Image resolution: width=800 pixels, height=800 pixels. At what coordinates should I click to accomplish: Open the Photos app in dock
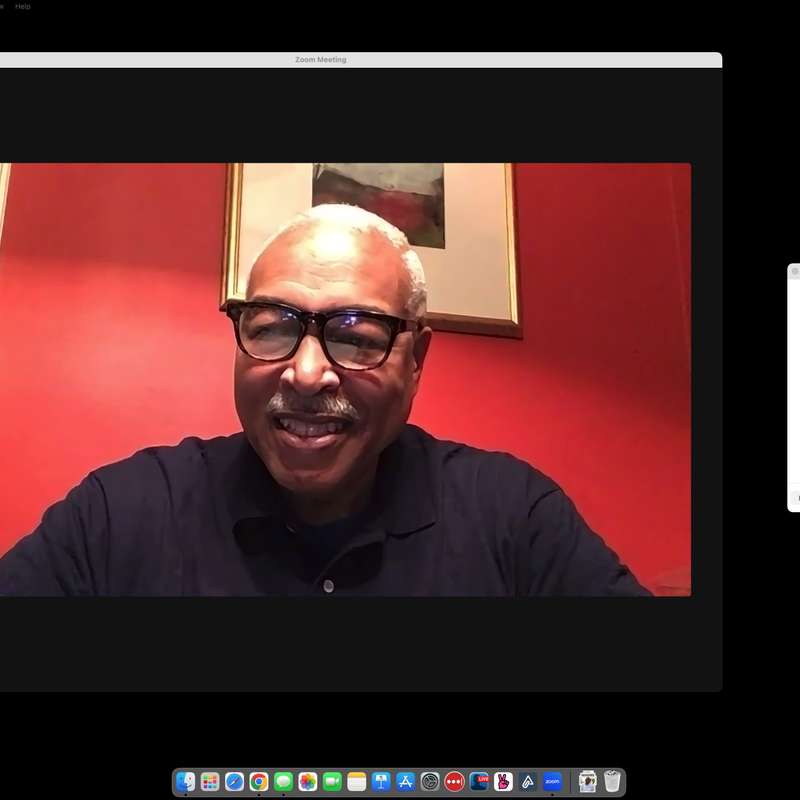tap(308, 782)
